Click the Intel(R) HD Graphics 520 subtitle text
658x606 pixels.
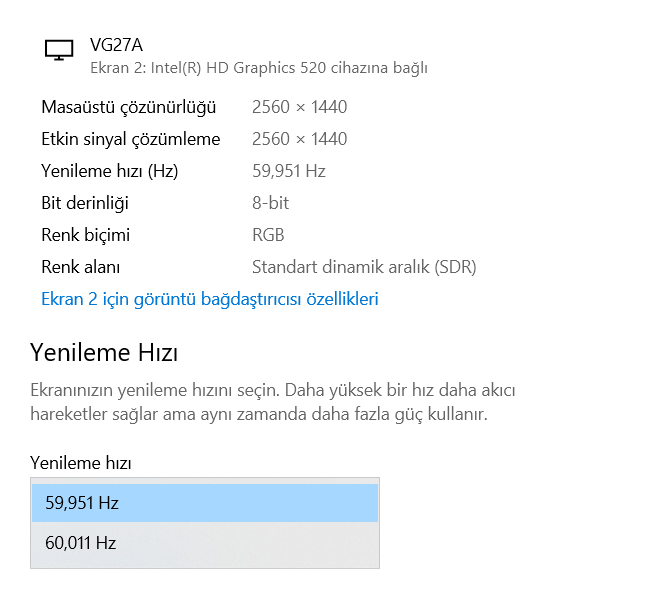[x=259, y=68]
